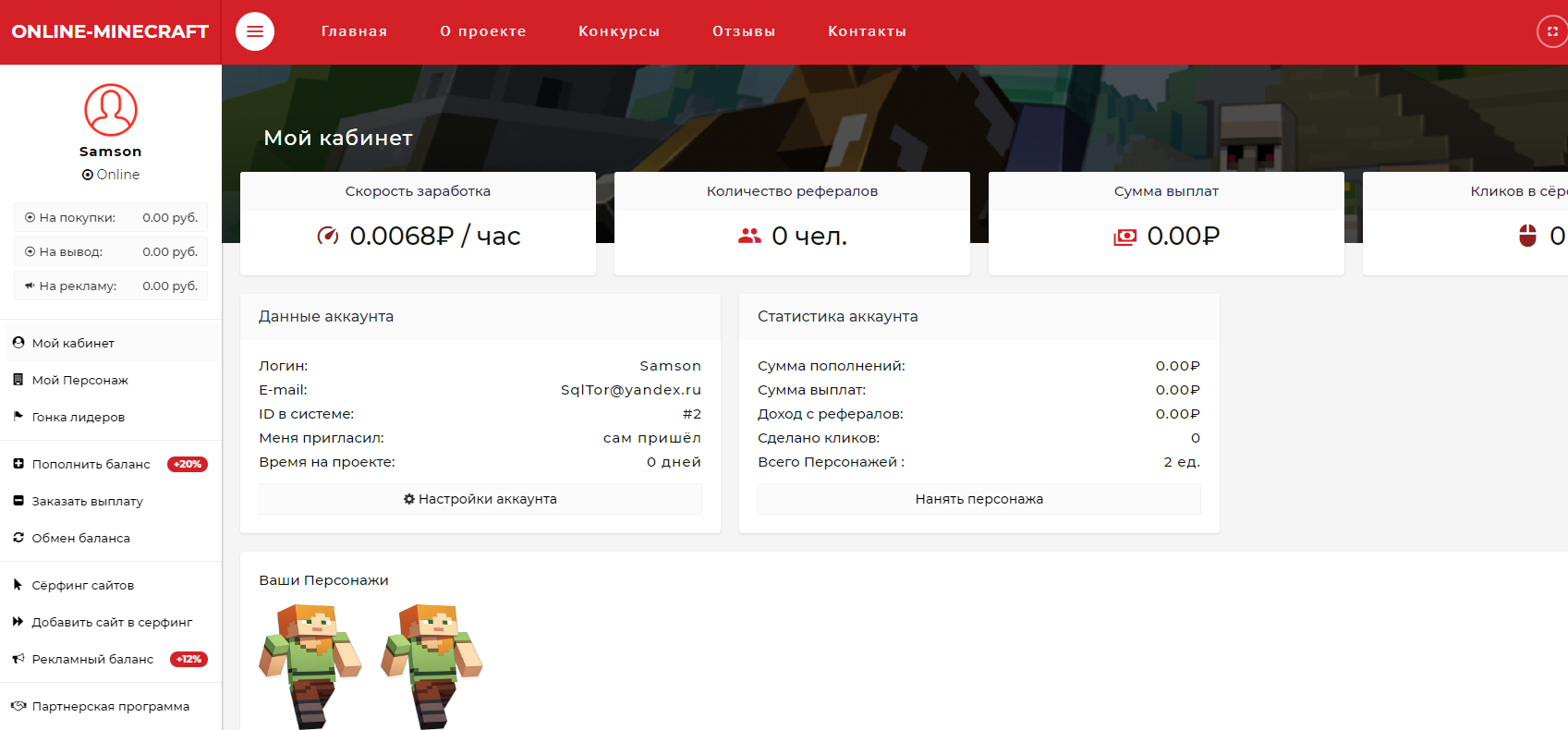Select the first character thumbnail
Image resolution: width=1568 pixels, height=730 pixels.
click(x=310, y=666)
